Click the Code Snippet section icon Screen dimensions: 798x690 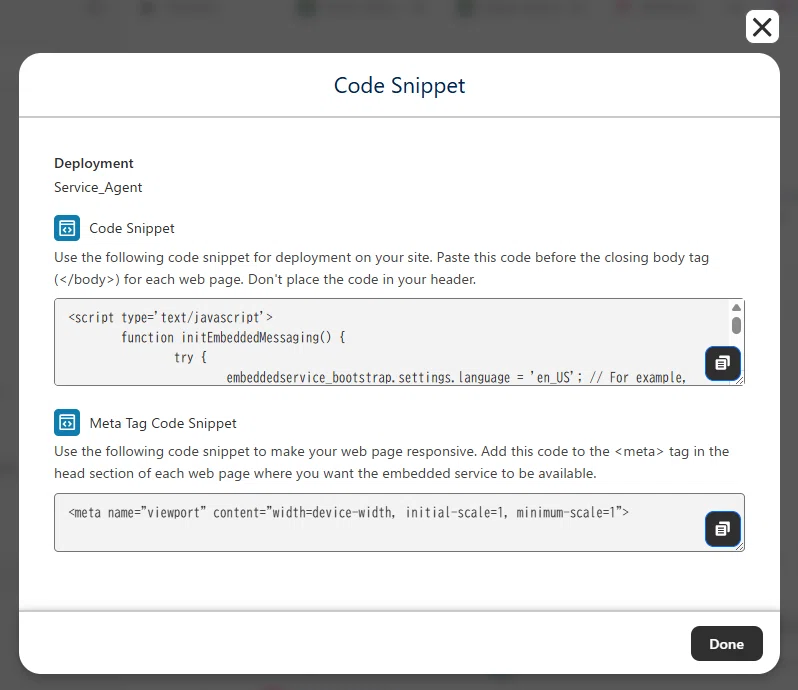pyautogui.click(x=67, y=228)
